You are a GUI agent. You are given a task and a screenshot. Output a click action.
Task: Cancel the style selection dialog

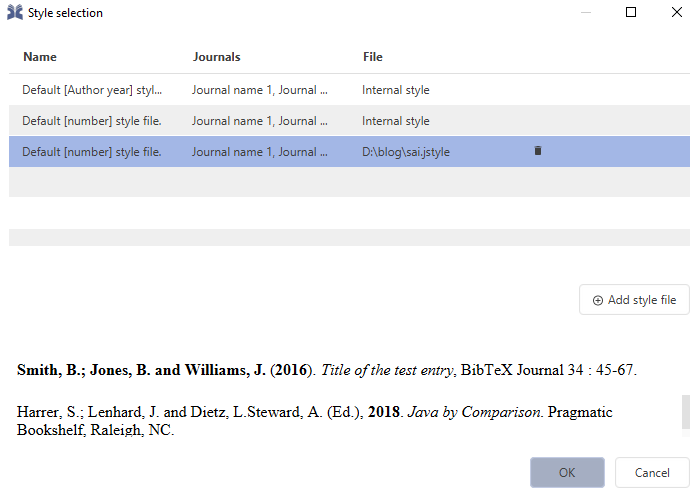pyautogui.click(x=652, y=472)
